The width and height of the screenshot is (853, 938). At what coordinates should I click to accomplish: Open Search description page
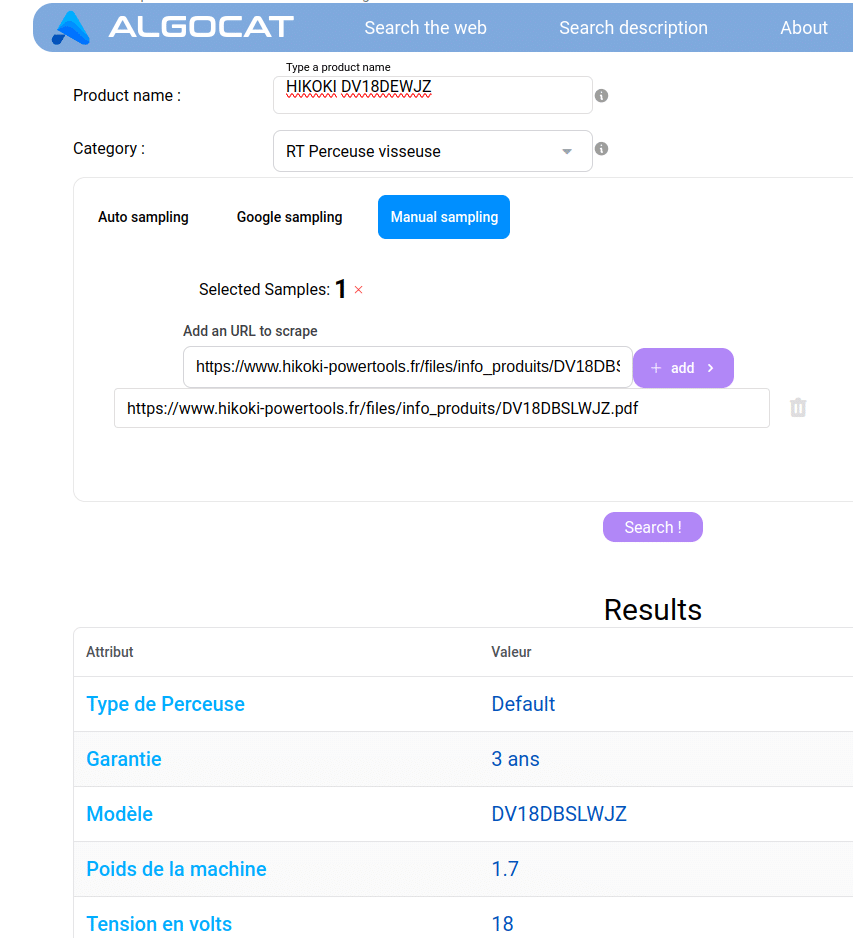(x=633, y=28)
